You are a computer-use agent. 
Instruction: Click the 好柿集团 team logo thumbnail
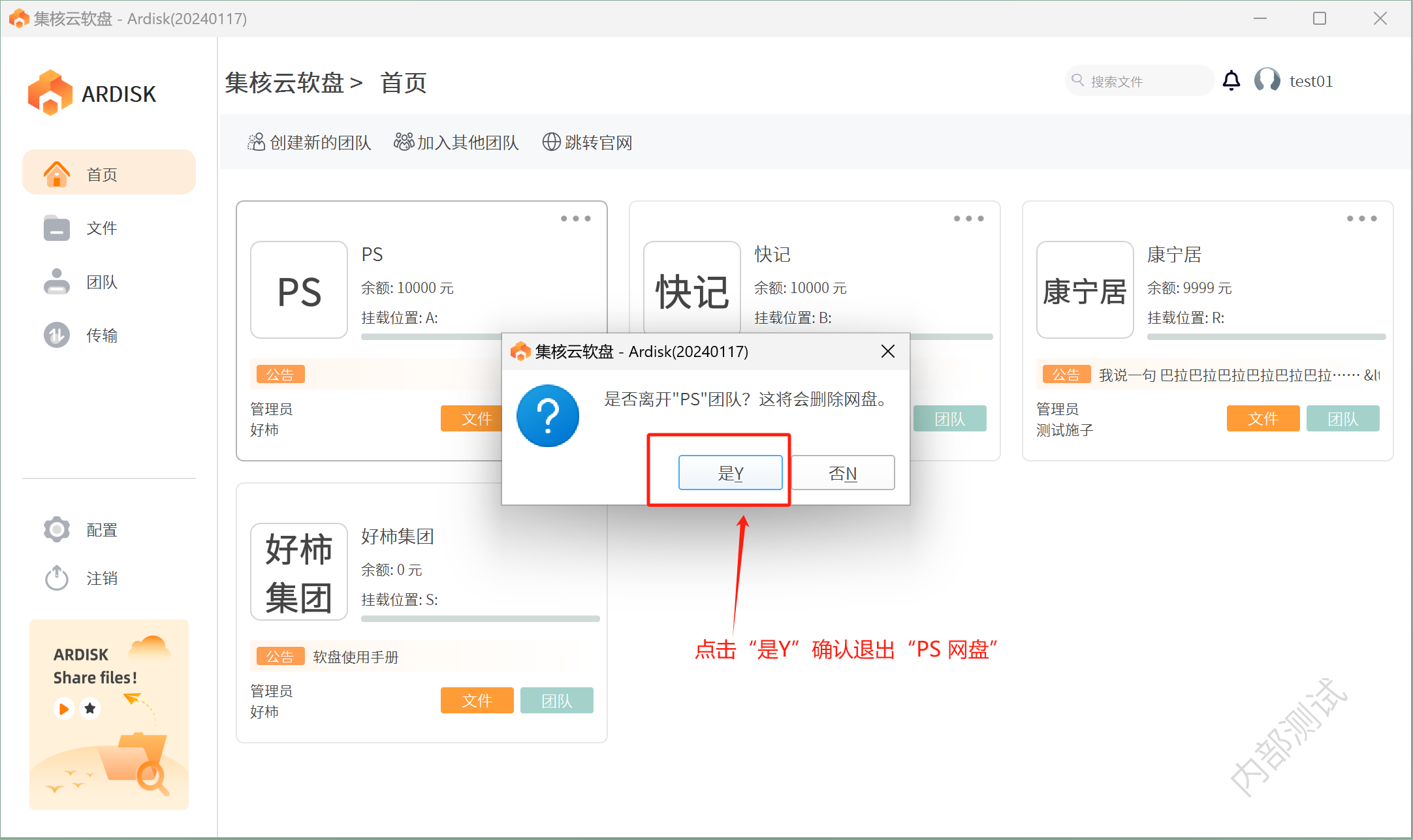point(299,572)
